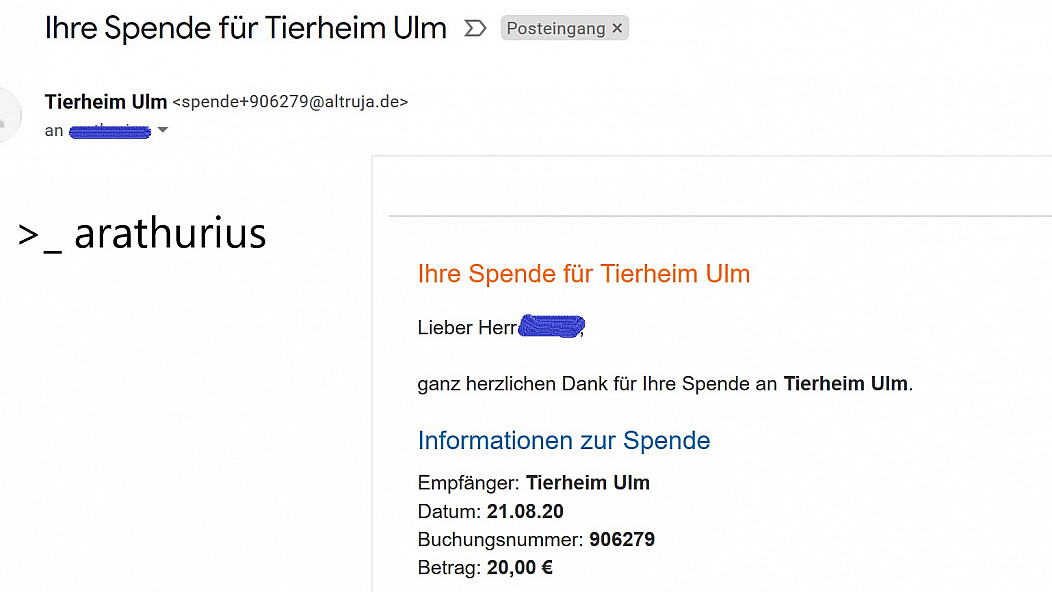Click the '>_' prompt symbol of the logo
This screenshot has height=592, width=1052.
[x=40, y=237]
